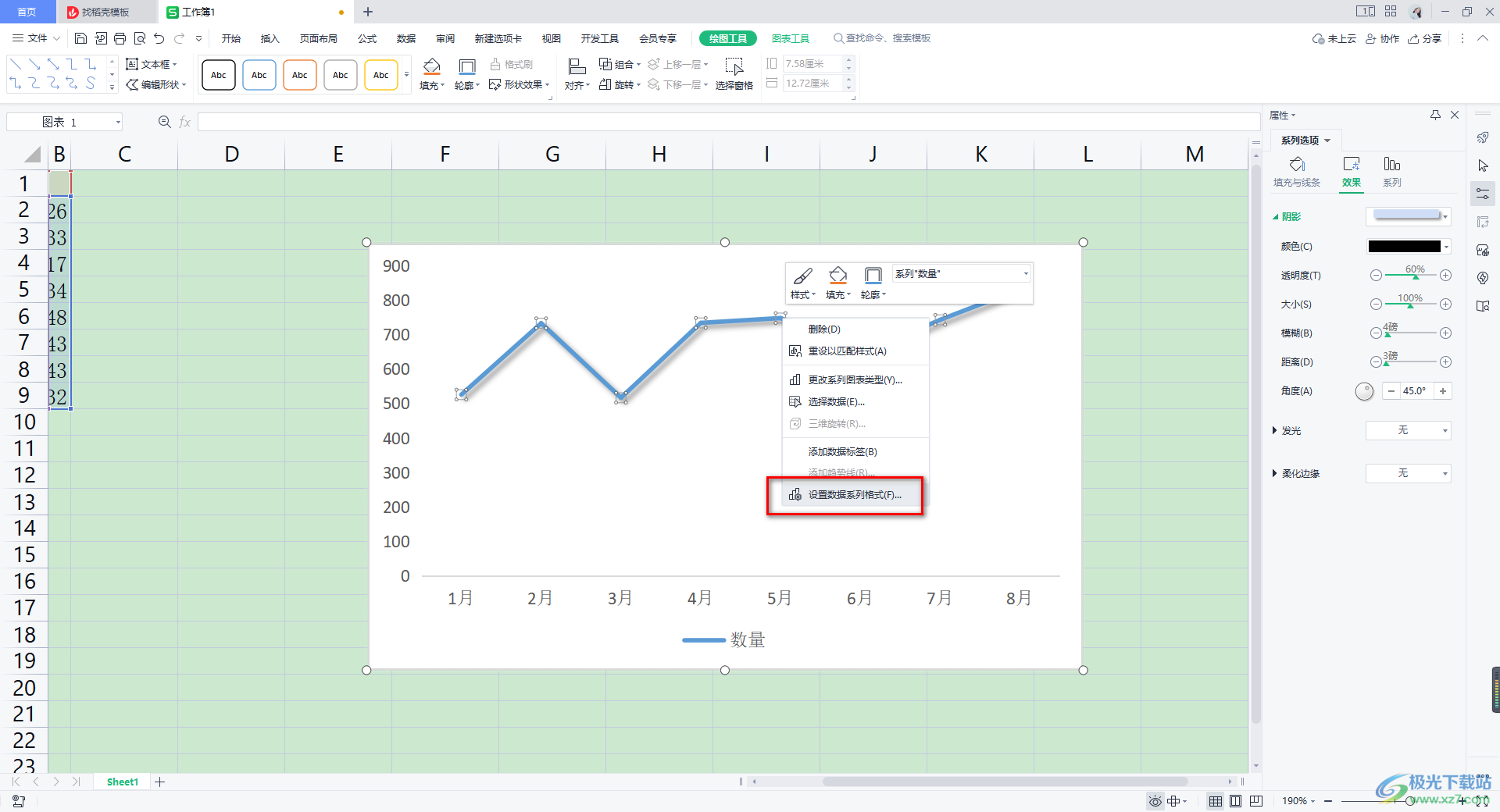Click the 轮廓 outline icon in ribbon
The height and width of the screenshot is (812, 1500).
pyautogui.click(x=467, y=67)
